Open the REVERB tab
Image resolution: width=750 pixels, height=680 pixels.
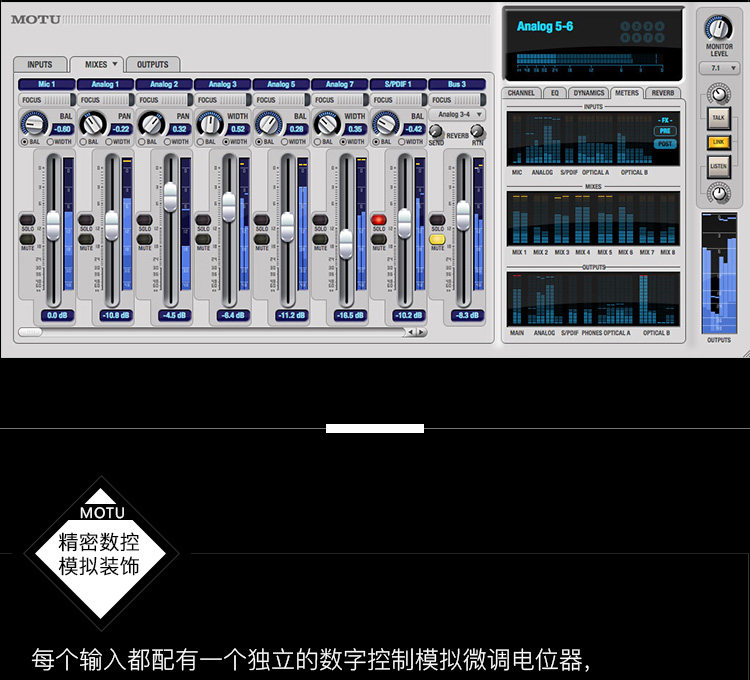point(662,93)
